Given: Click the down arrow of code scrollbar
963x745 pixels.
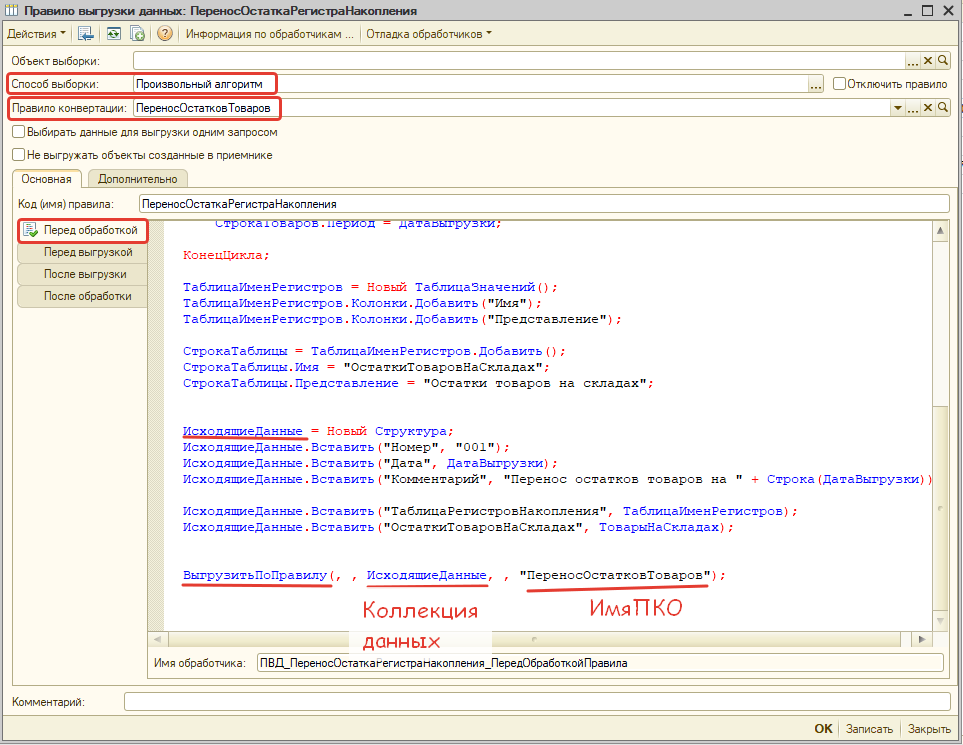Looking at the screenshot, I should (x=940, y=620).
